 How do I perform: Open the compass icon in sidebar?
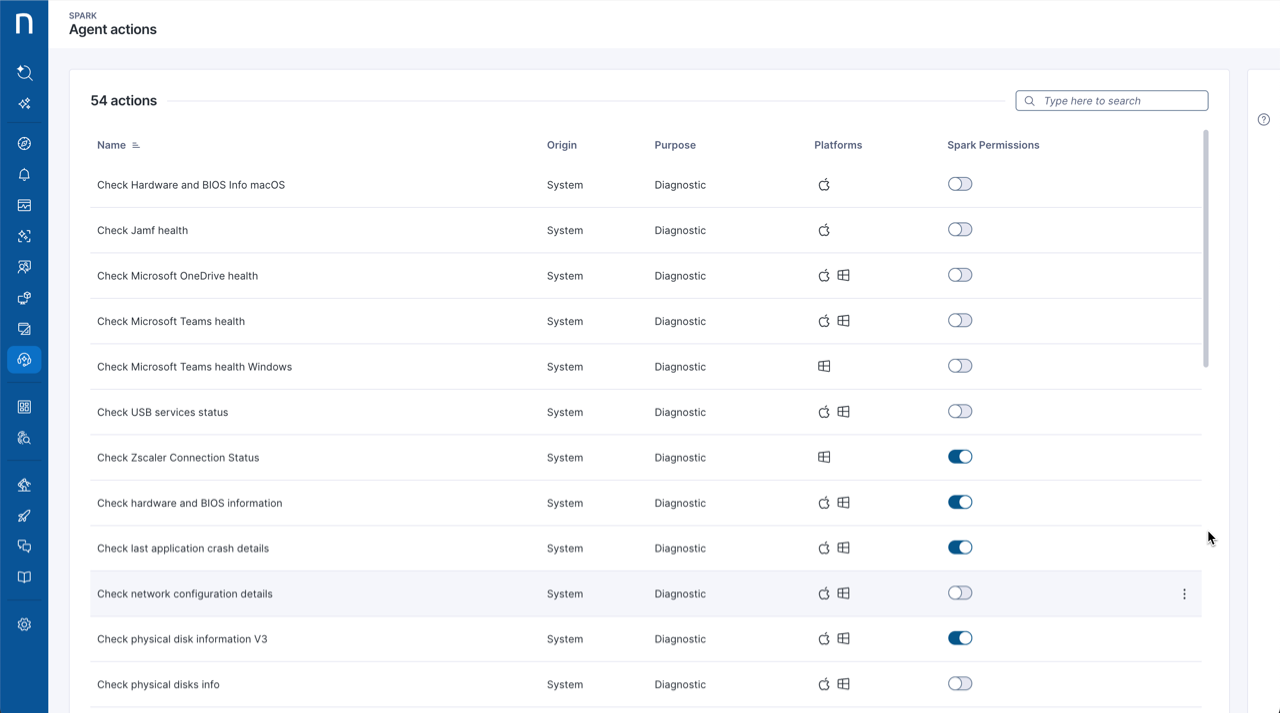(24, 144)
